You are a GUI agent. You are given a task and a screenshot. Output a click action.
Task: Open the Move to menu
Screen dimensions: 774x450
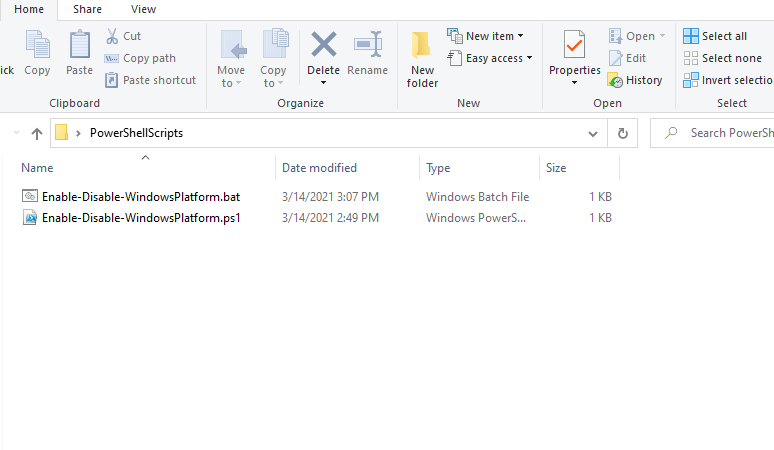231,58
